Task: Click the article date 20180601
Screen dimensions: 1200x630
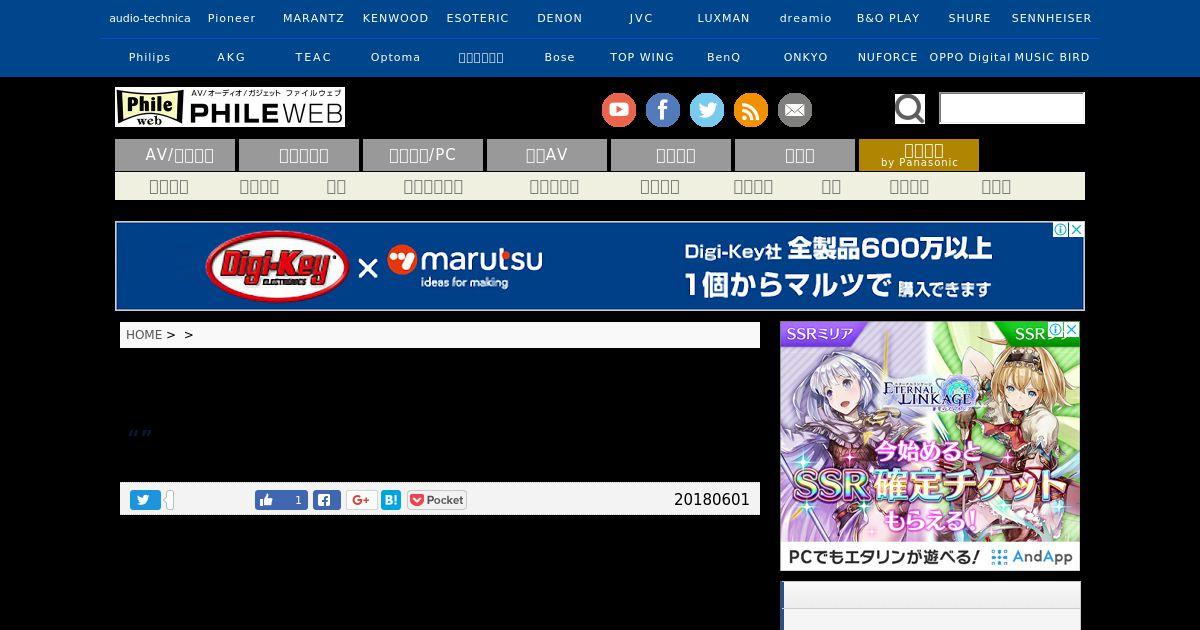Action: pos(712,500)
